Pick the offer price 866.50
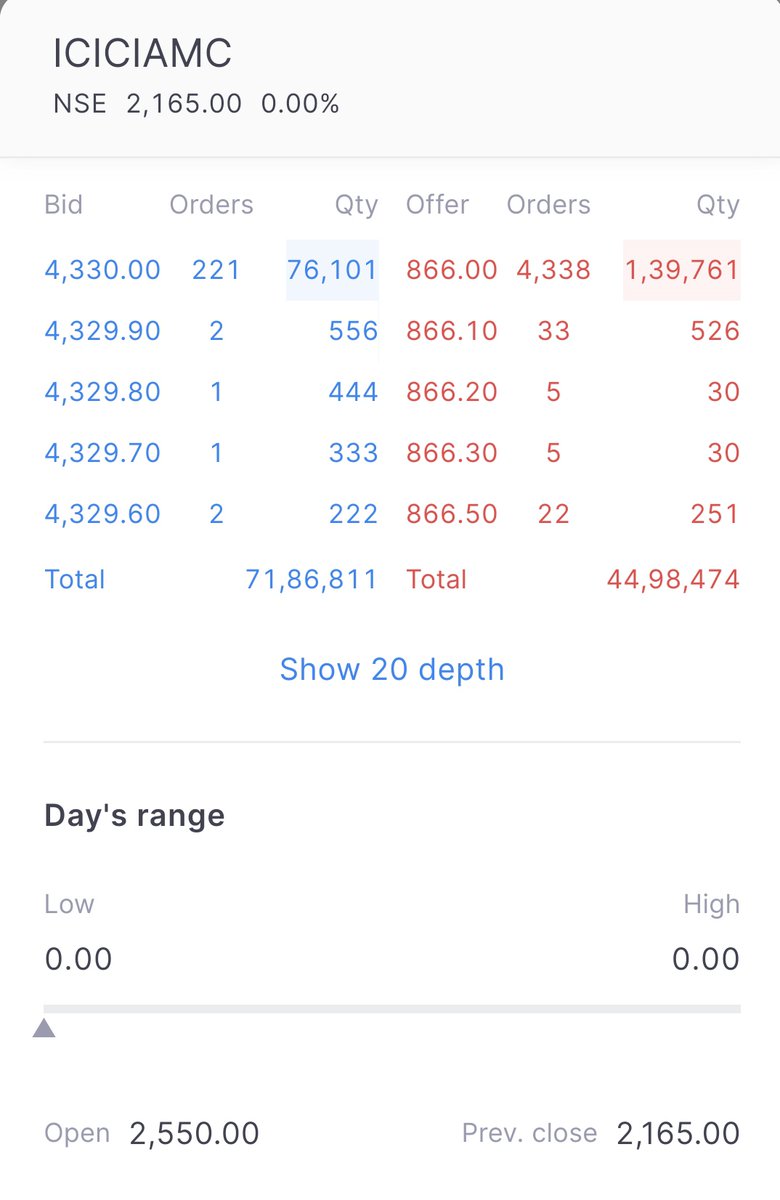 click(452, 514)
